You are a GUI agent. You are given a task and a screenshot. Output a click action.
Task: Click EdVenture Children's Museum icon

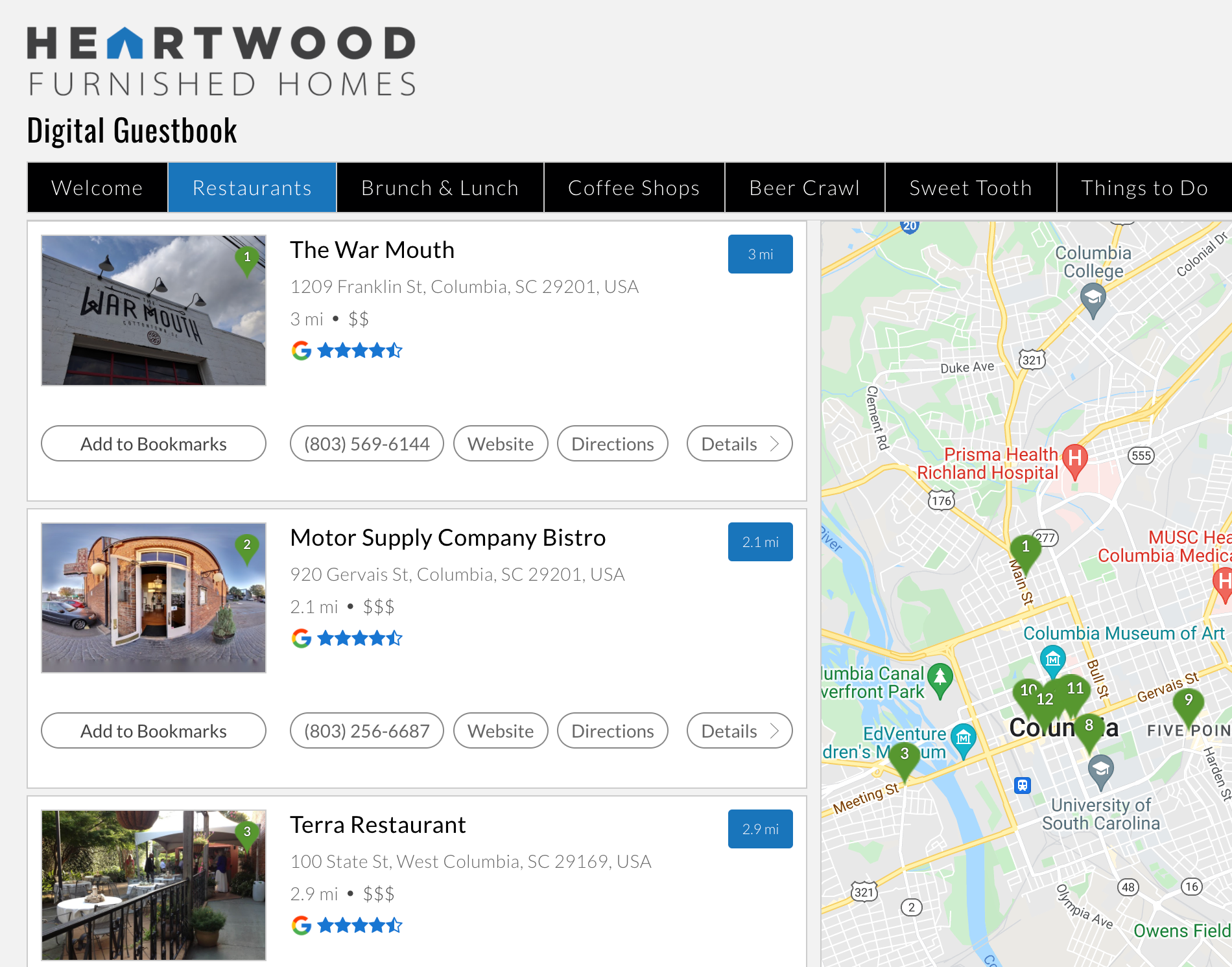pyautogui.click(x=964, y=740)
